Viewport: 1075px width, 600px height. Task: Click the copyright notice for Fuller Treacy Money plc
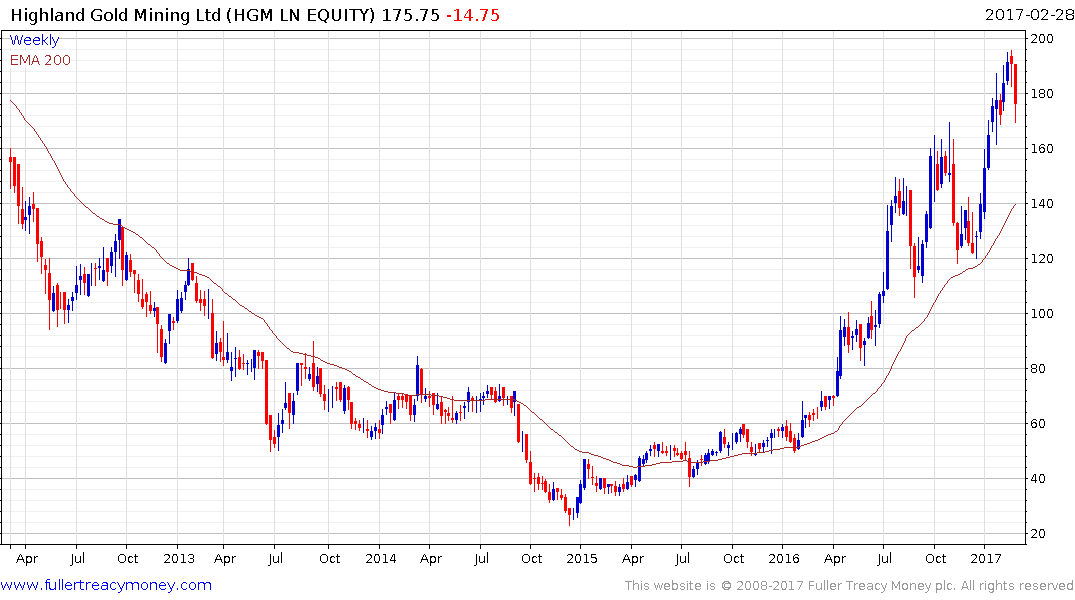click(849, 586)
